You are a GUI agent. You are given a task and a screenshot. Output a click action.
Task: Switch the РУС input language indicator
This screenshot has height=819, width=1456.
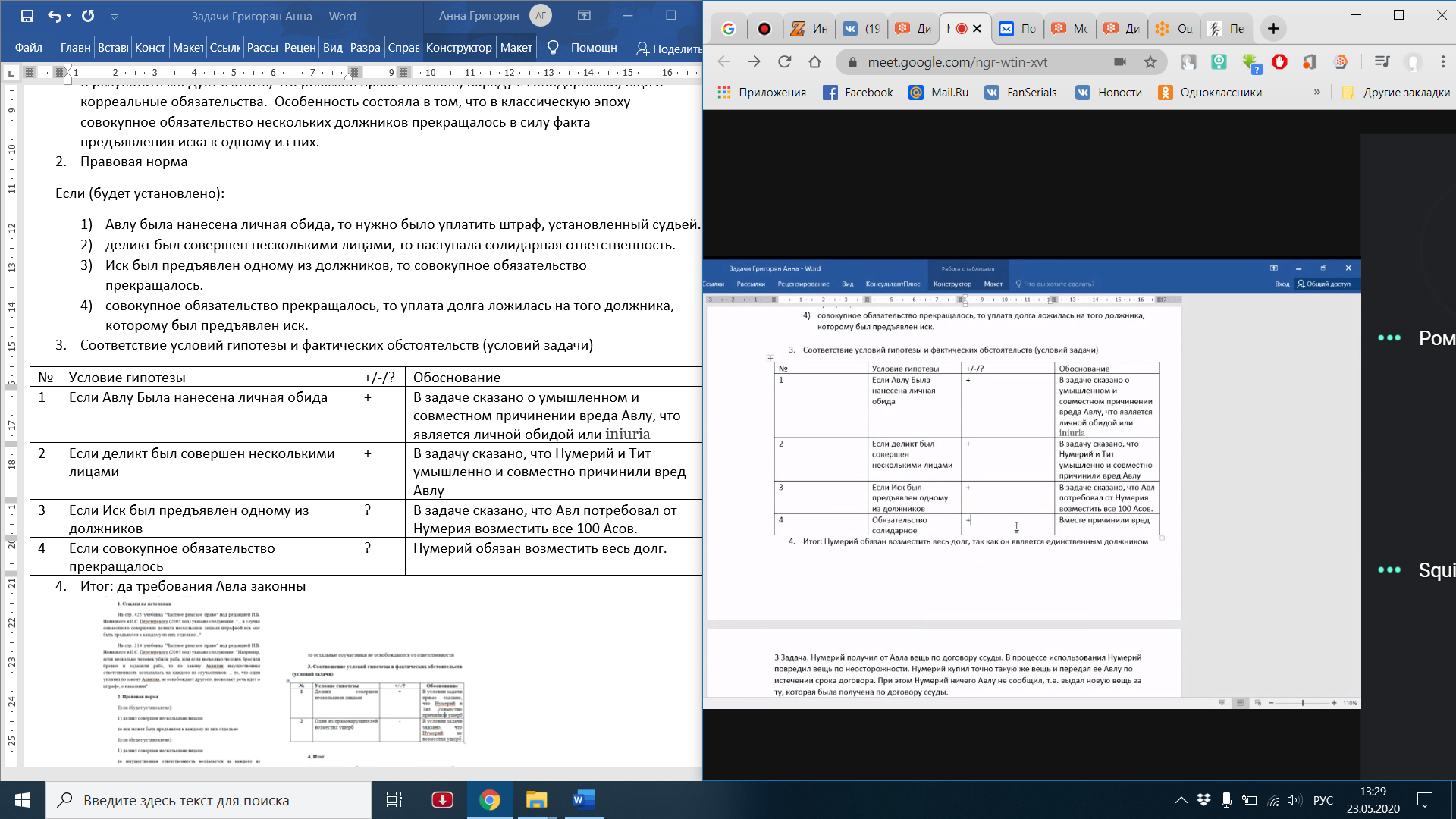coord(1323,800)
